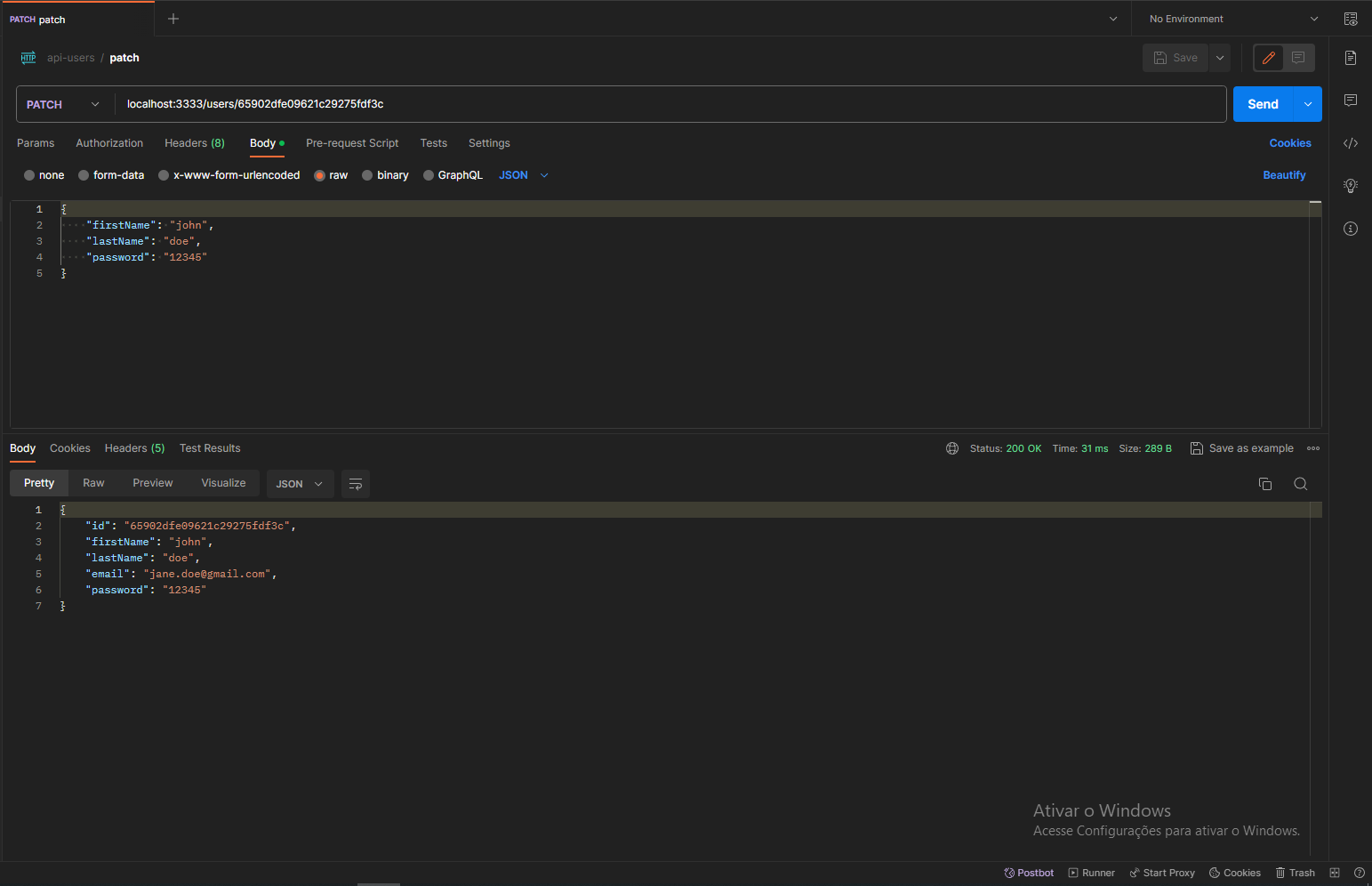
Task: Open the documentation panel icon
Action: [x=1351, y=58]
